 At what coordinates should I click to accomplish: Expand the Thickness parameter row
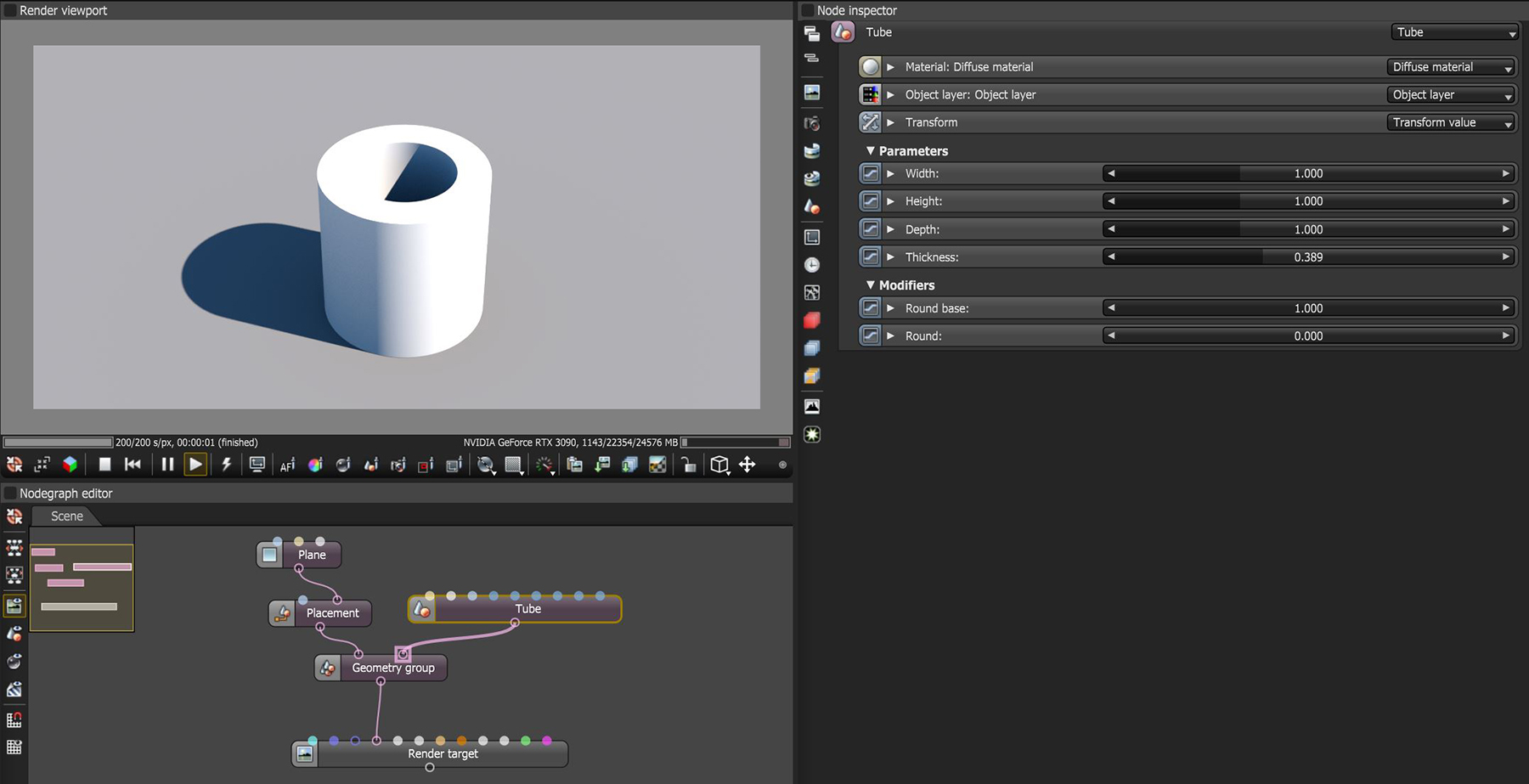(x=890, y=257)
